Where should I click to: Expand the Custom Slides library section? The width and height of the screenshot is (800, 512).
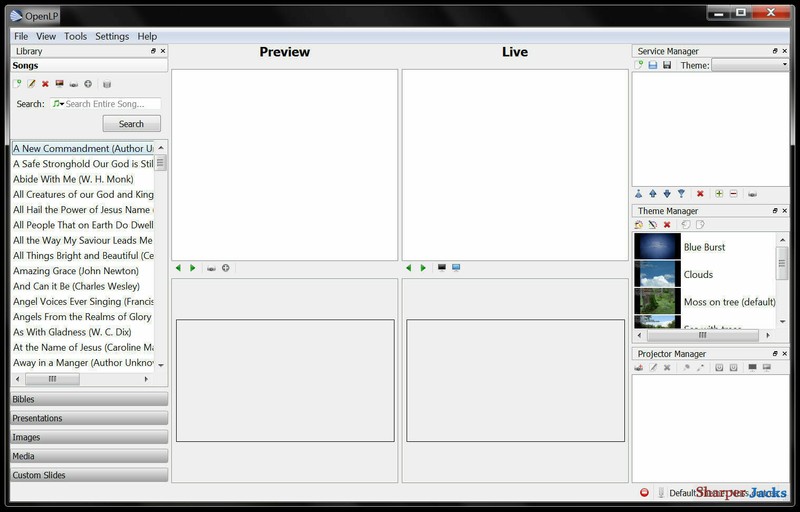pyautogui.click(x=89, y=475)
